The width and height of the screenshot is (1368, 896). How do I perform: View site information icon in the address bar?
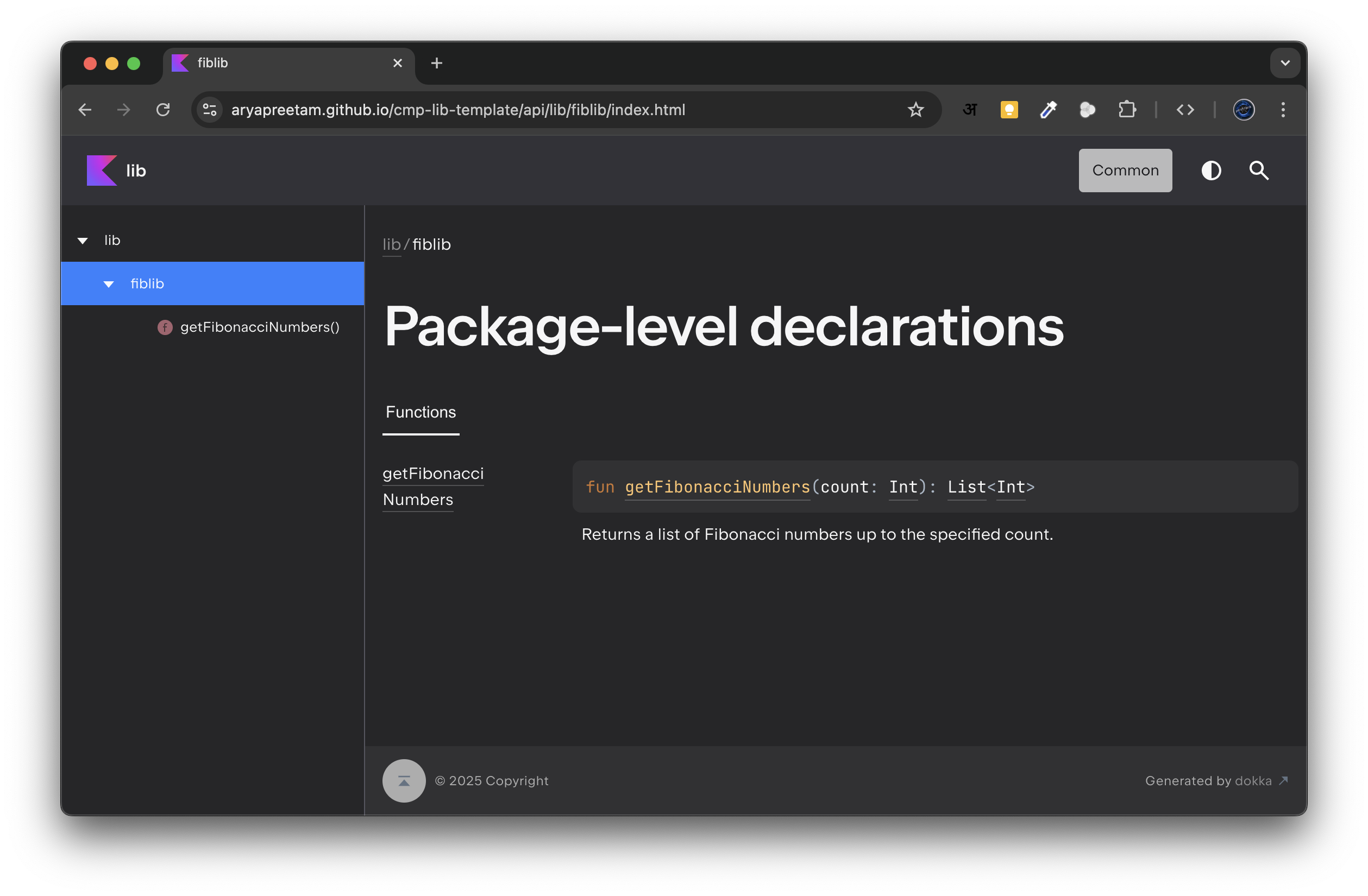[x=210, y=110]
